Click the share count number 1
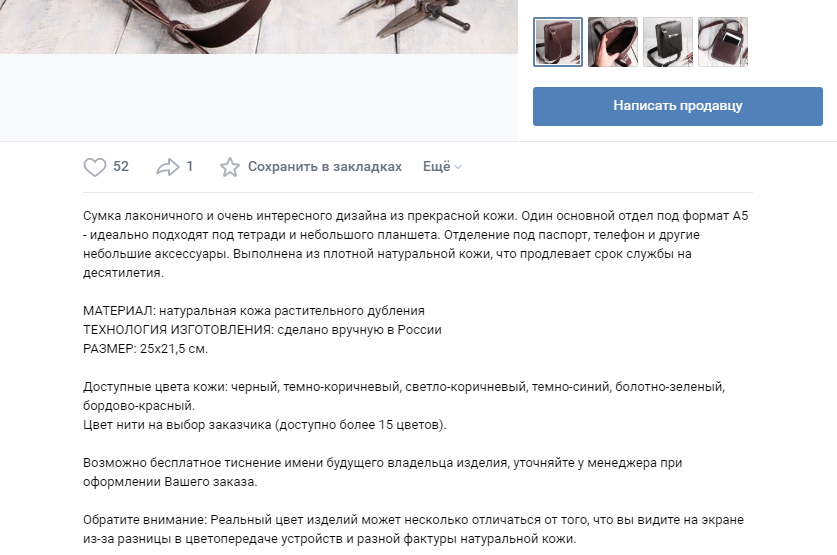 (x=189, y=166)
